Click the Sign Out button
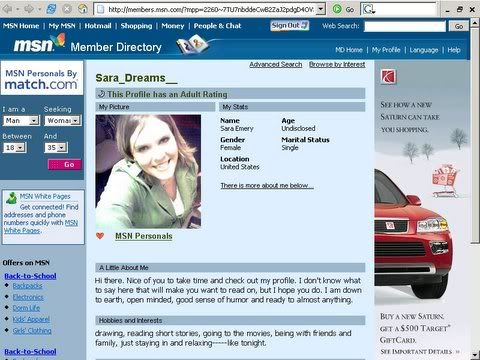480x360 pixels. (x=290, y=26)
